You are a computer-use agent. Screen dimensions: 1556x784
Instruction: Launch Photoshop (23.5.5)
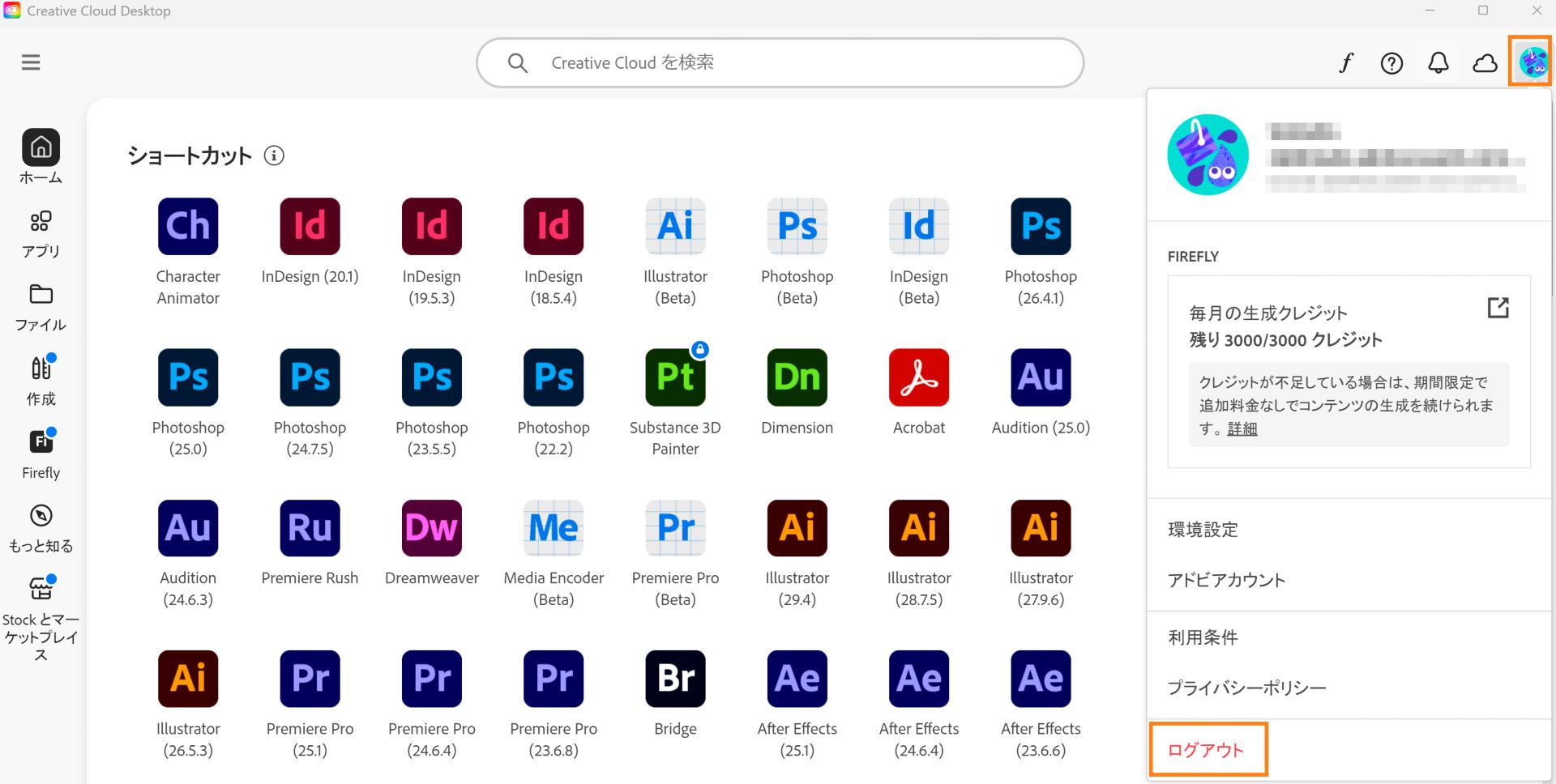[x=432, y=377]
